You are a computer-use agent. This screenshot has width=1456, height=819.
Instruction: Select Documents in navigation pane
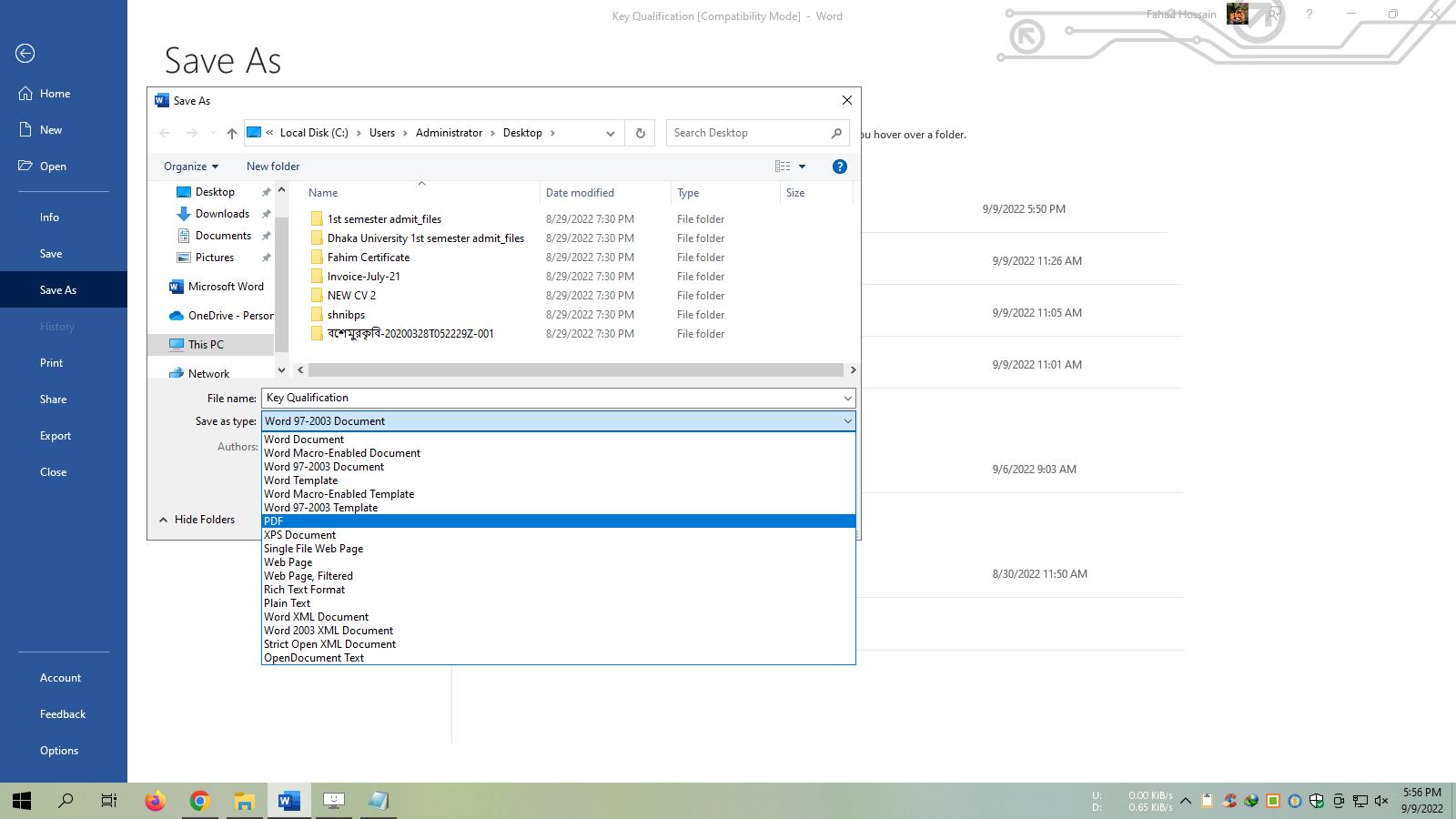pyautogui.click(x=223, y=236)
